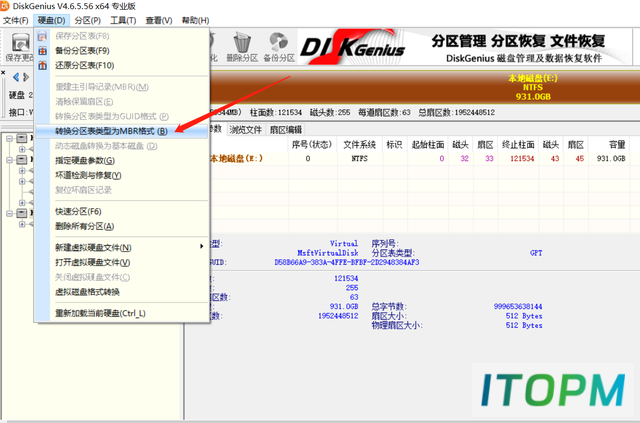Open submenu arrow of 新建虚拟硬盘文件(N)
This screenshot has width=640, height=423.
(x=201, y=246)
